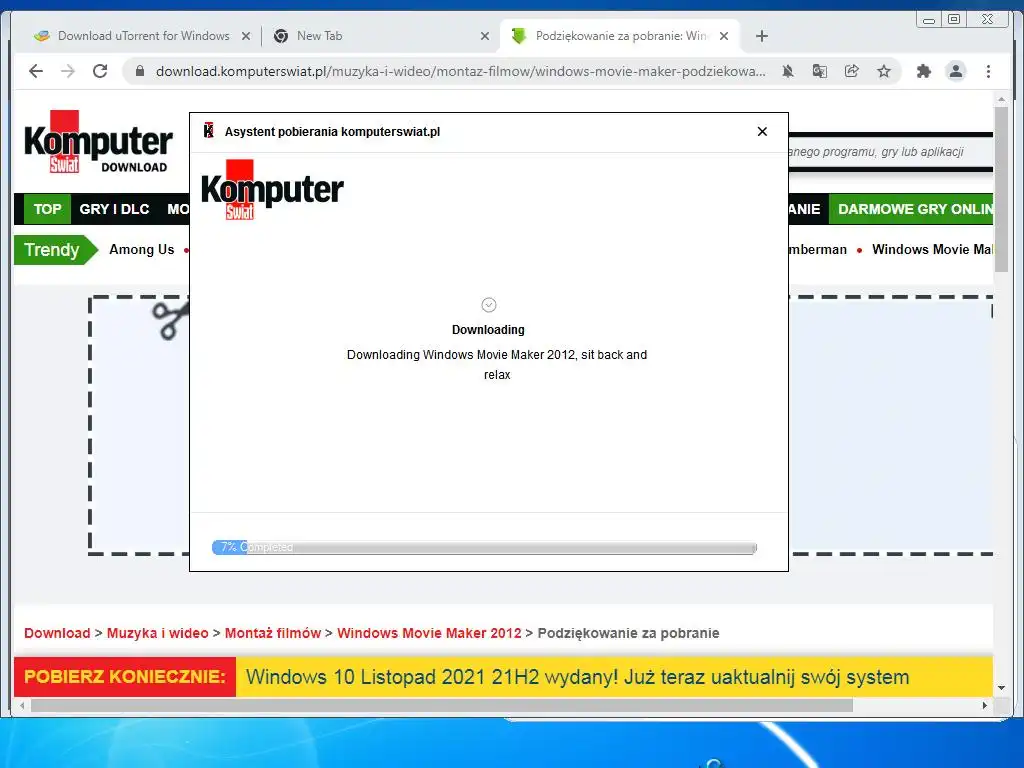The image size is (1024, 768).
Task: Click the padlock site info icon
Action: click(140, 71)
